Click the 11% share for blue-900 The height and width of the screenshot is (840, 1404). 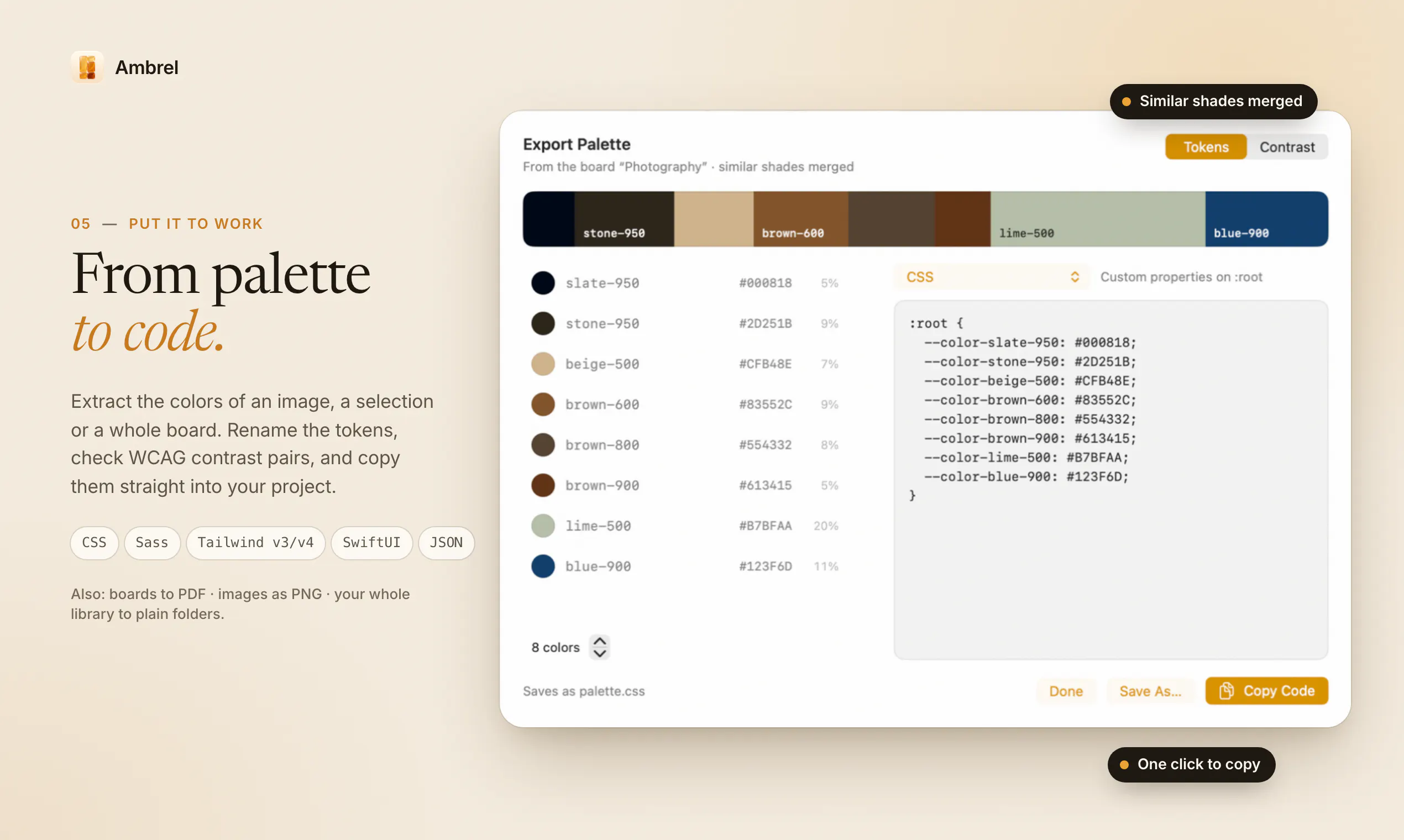[x=825, y=566]
